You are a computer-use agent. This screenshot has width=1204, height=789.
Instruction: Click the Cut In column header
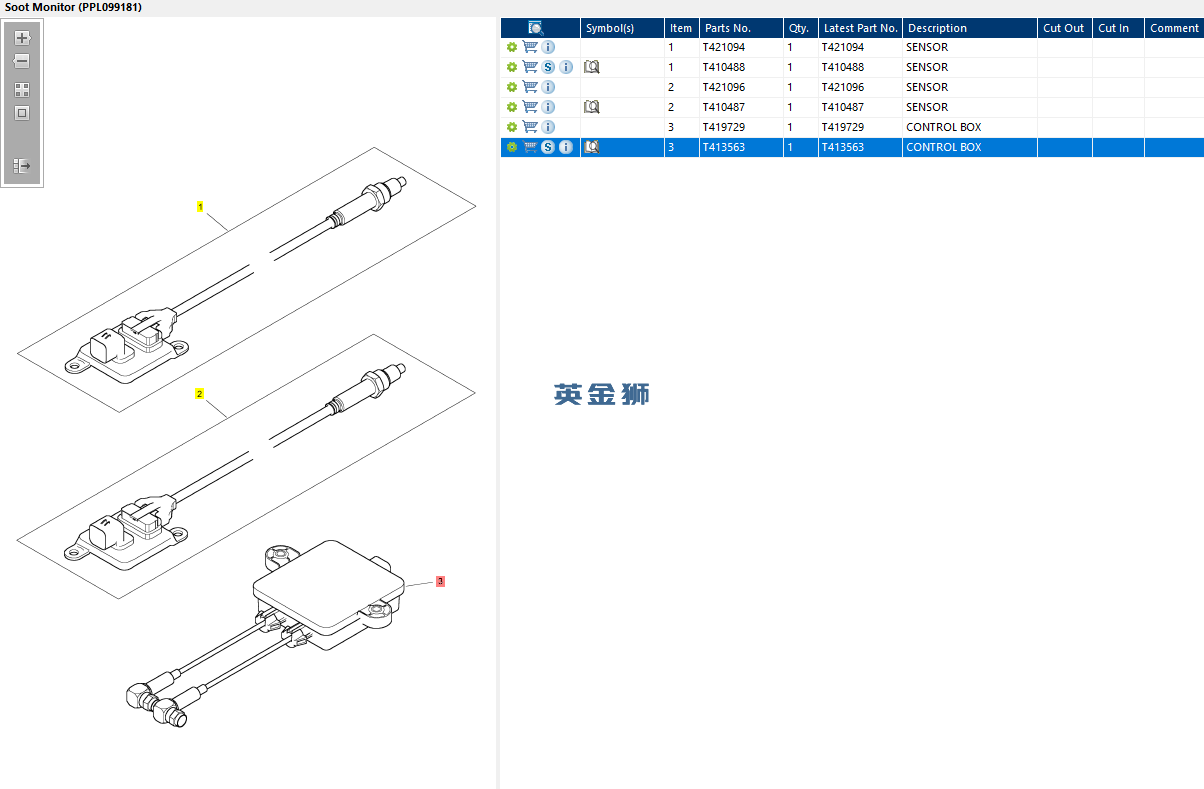tap(1118, 28)
